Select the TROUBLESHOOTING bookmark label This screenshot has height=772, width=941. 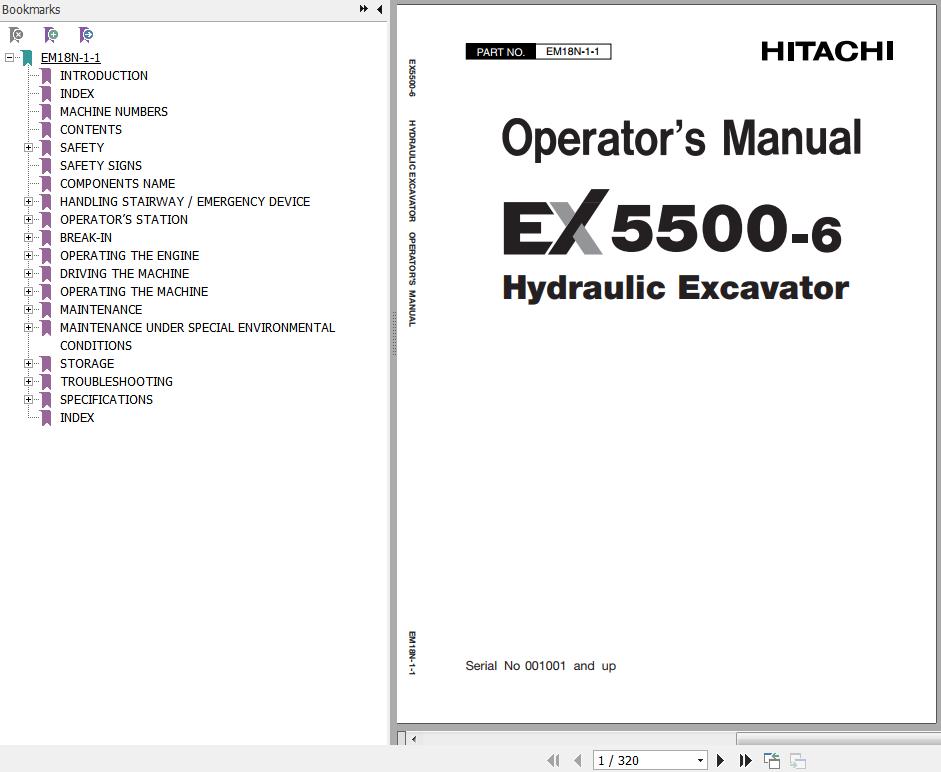[116, 382]
